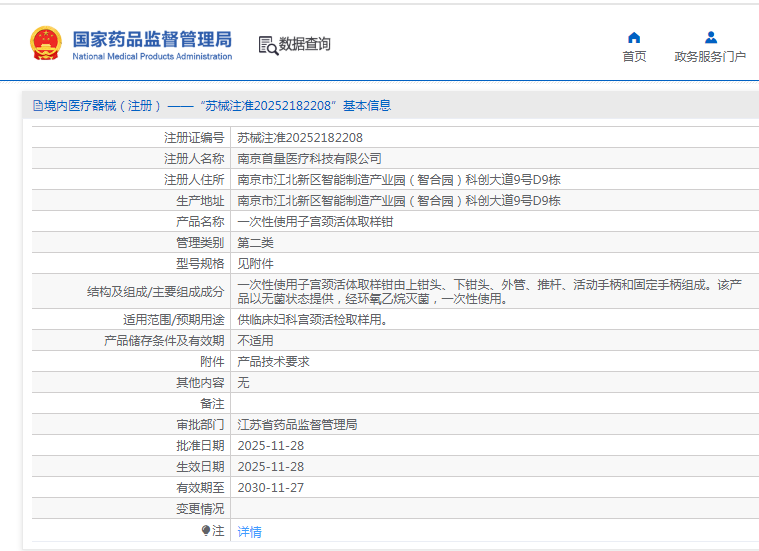Viewport: 759px width, 551px height.
Task: Open the 政务服务门户 navigation item
Action: coord(710,57)
